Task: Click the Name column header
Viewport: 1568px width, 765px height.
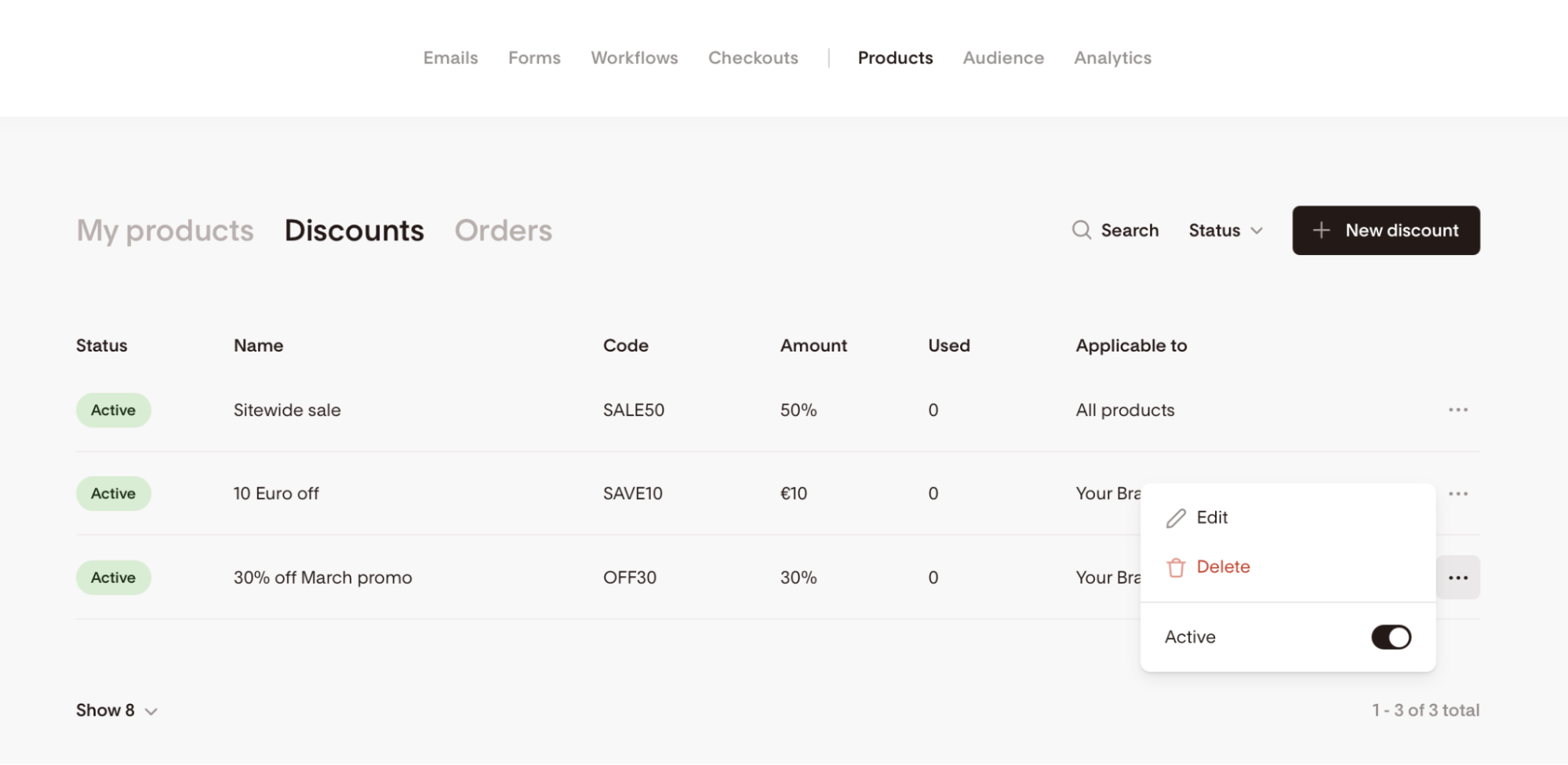Action: pyautogui.click(x=258, y=345)
